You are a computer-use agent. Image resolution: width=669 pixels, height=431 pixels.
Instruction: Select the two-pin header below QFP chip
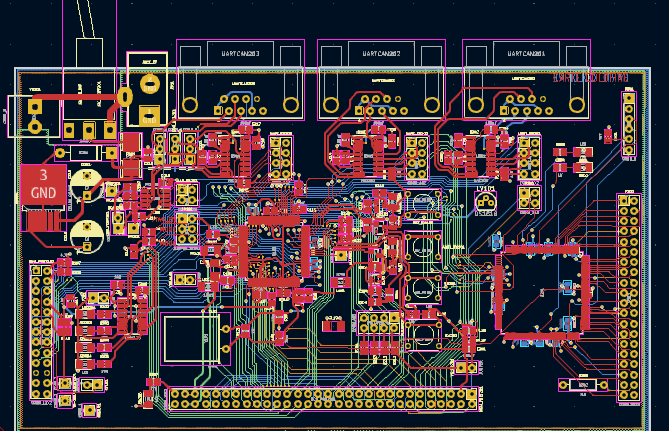[466, 367]
